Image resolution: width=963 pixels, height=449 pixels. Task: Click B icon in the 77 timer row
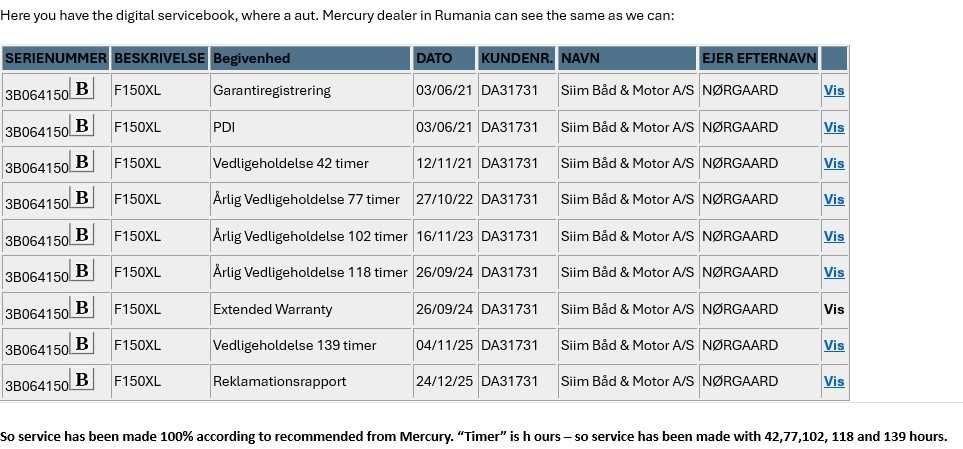point(82,198)
